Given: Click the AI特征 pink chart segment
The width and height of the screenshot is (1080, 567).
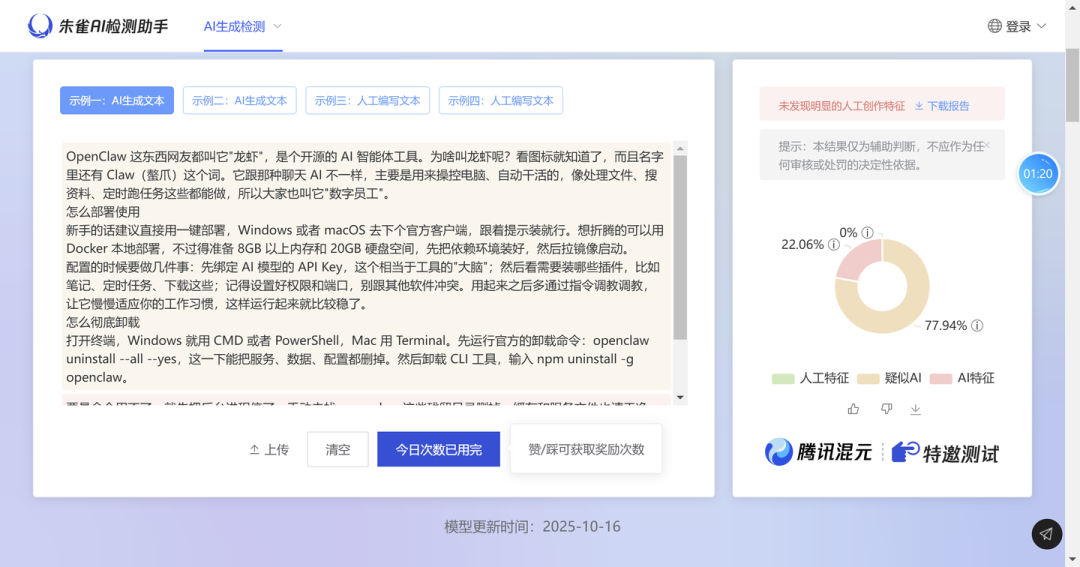Looking at the screenshot, I should click(x=861, y=260).
